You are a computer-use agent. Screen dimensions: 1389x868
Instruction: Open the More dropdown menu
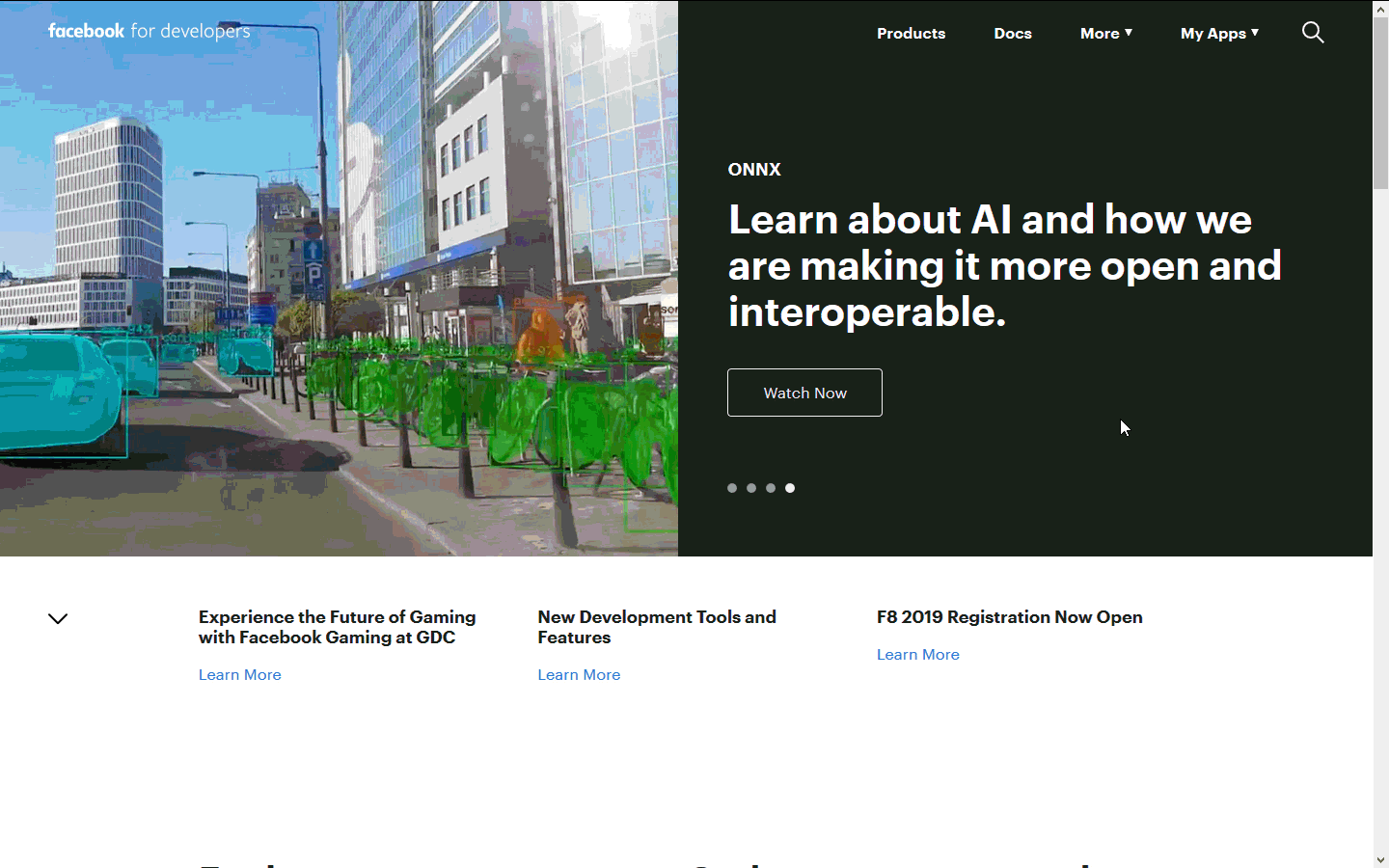pyautogui.click(x=1105, y=33)
